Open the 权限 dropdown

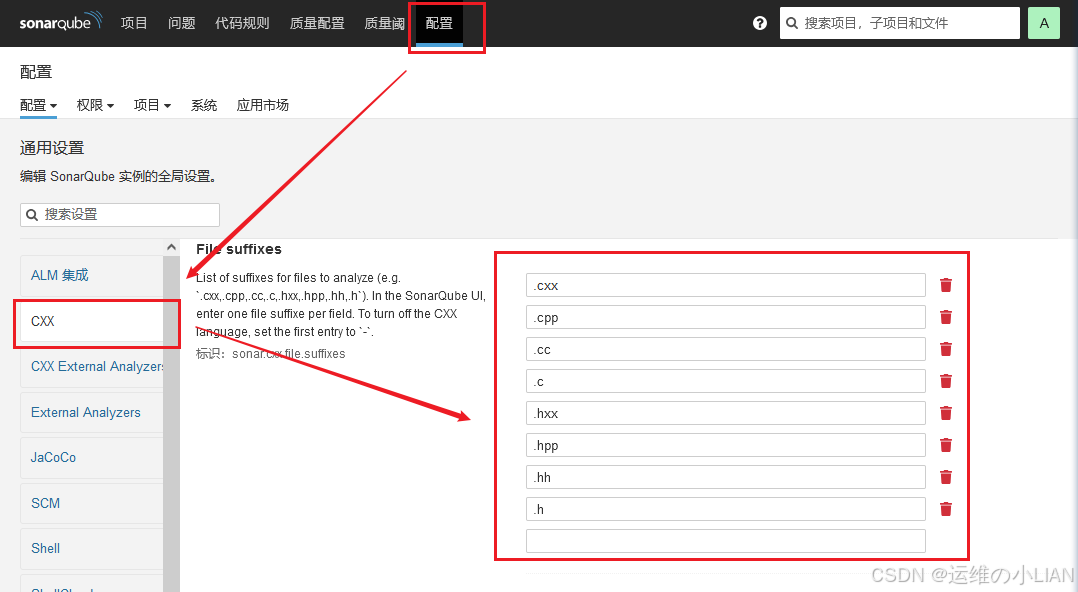(94, 104)
